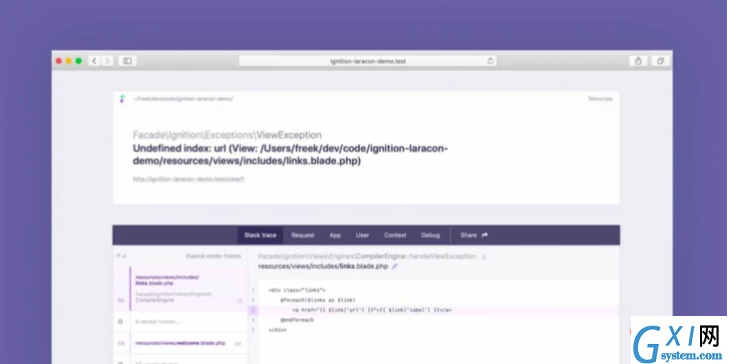
Task: Open Safari's share sheet icon
Action: click(638, 61)
